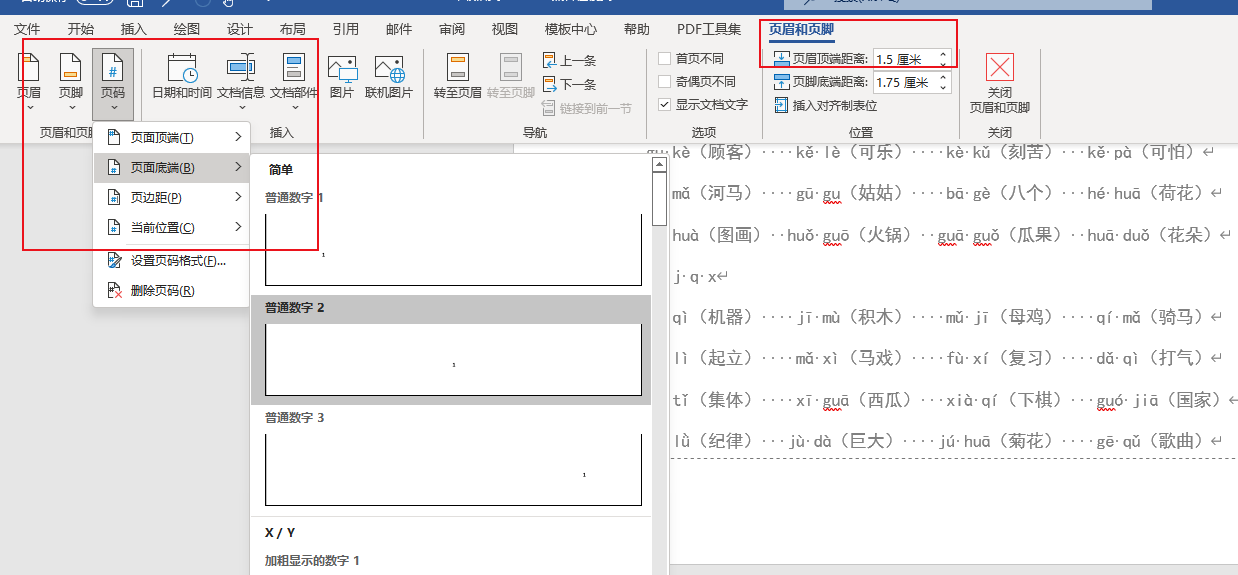Go to 下一条 next section

570,84
